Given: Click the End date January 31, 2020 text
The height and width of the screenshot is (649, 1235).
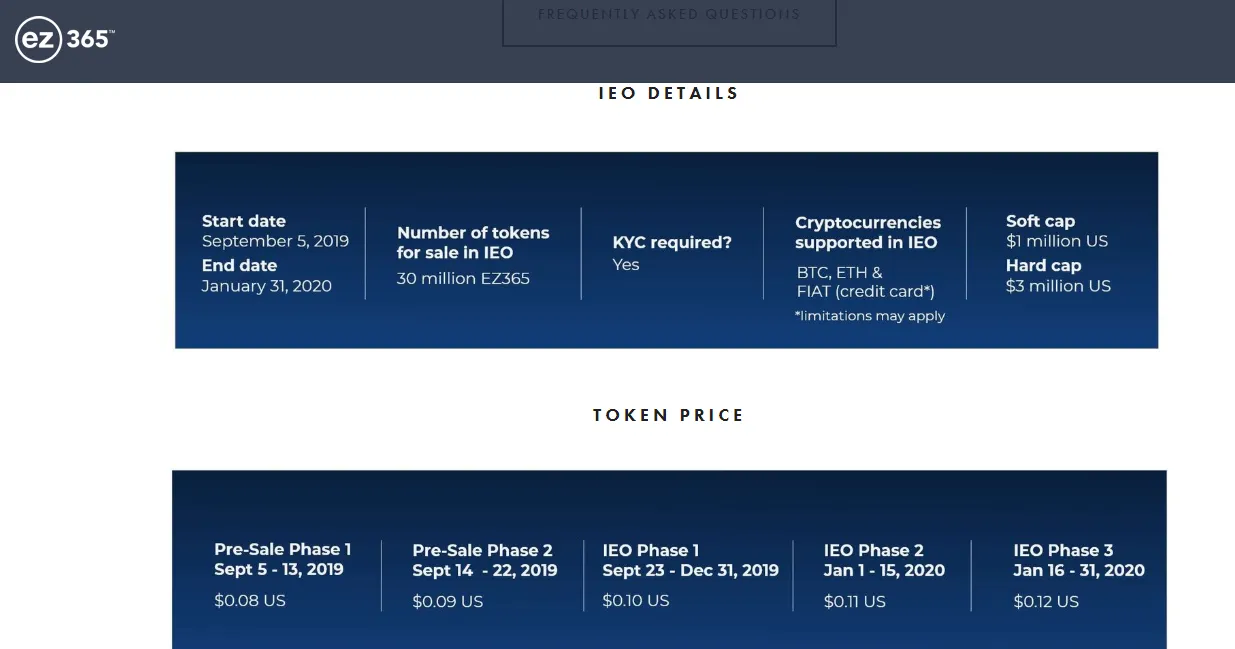Looking at the screenshot, I should 266,275.
